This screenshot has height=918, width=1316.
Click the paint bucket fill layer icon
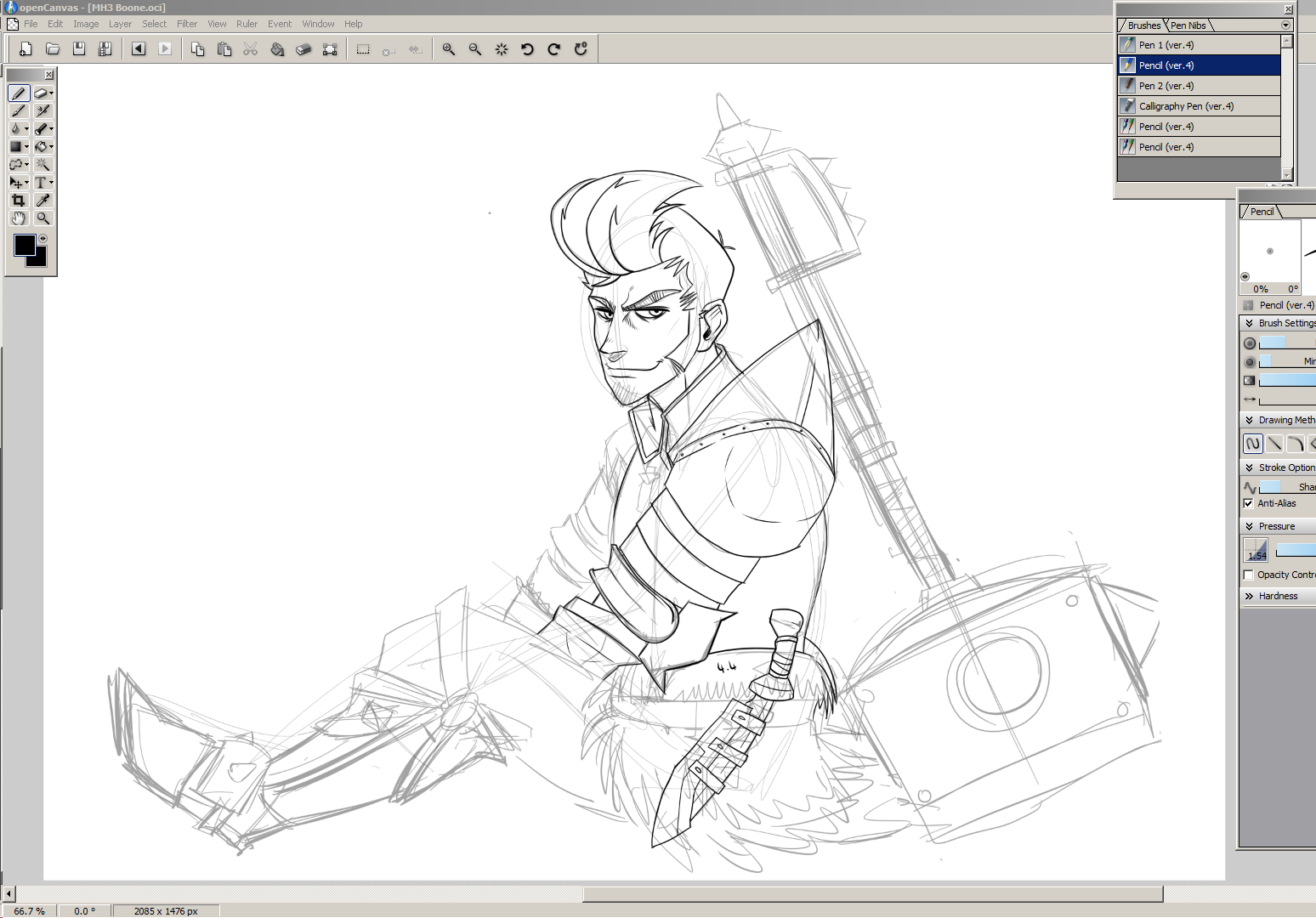(277, 49)
